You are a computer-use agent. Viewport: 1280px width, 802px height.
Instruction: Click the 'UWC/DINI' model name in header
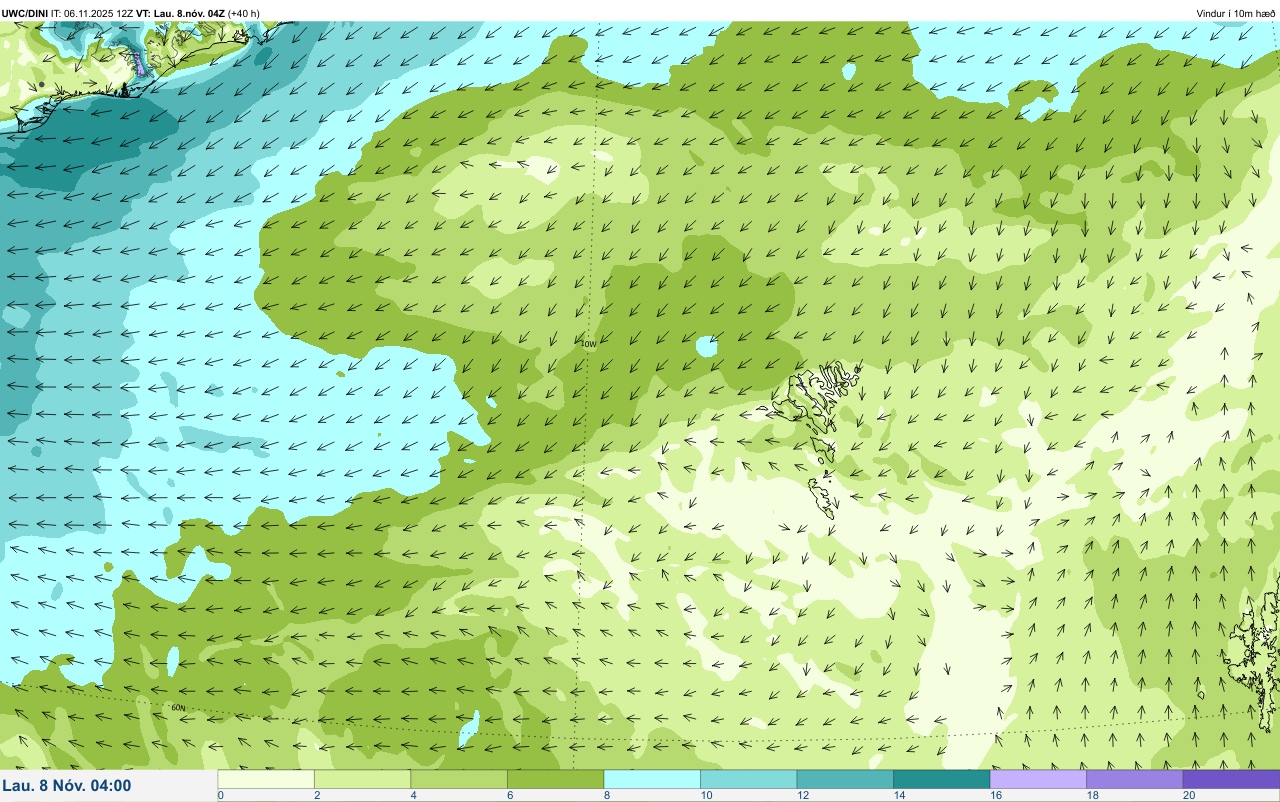[25, 13]
